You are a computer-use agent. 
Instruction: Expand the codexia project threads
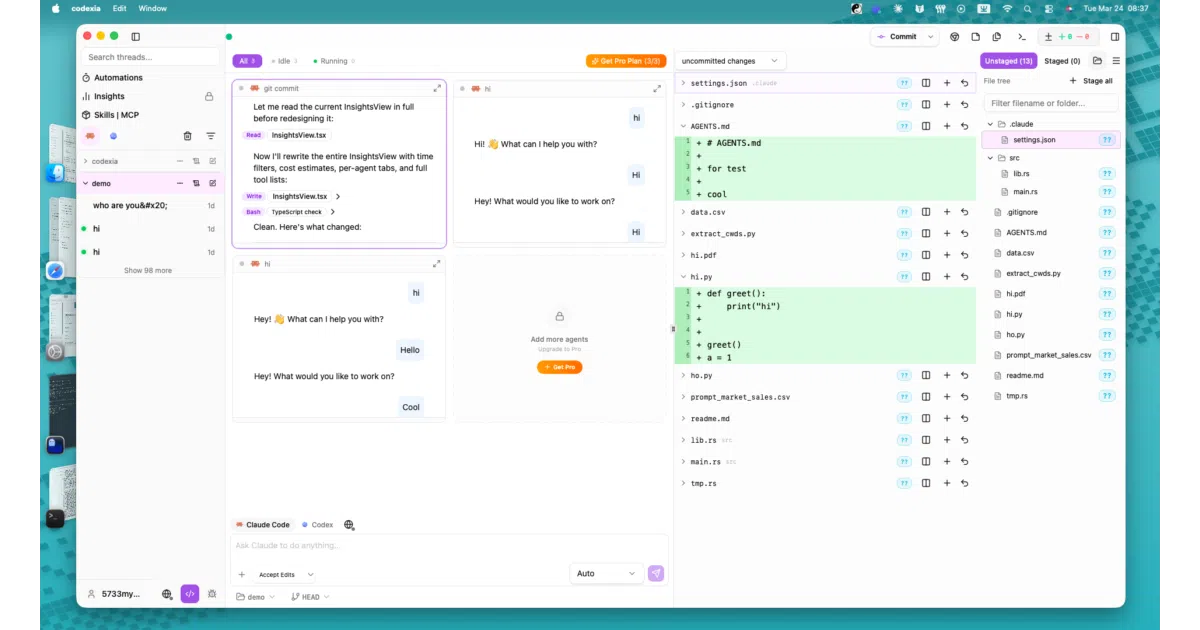(86, 161)
